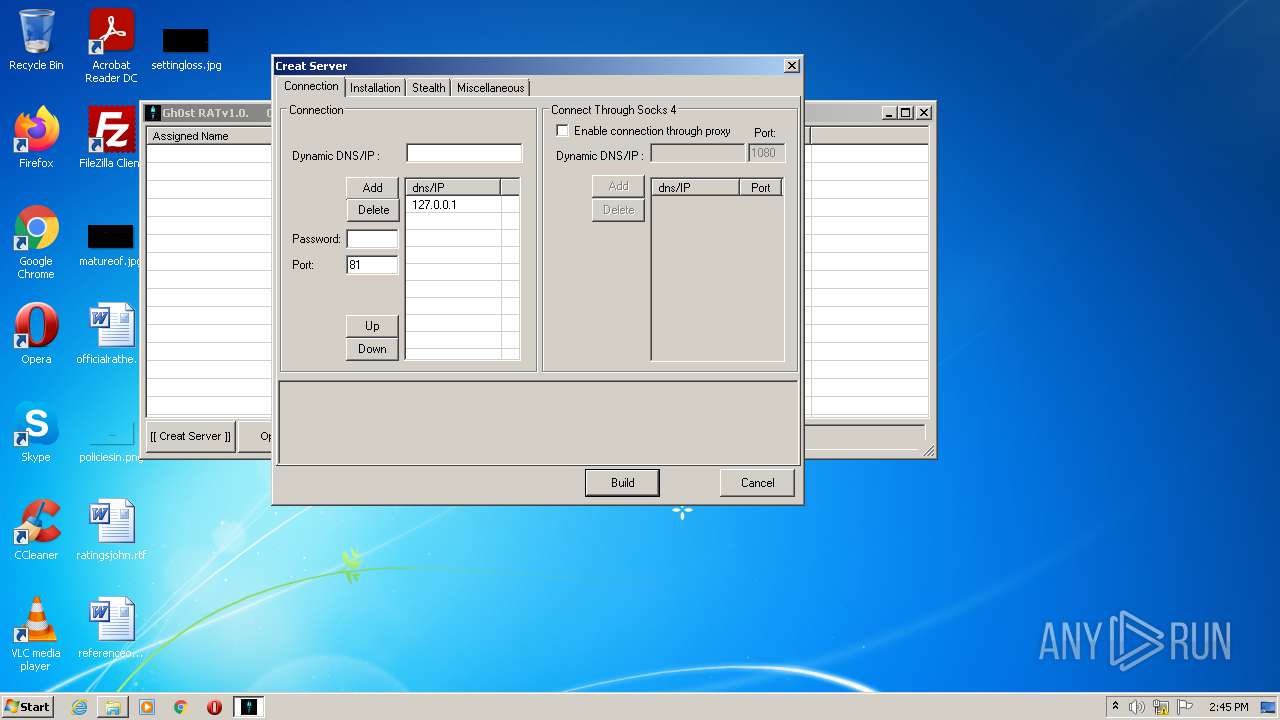Launch Google Chrome desktop shortcut
Image resolution: width=1280 pixels, height=720 pixels.
pos(36,242)
